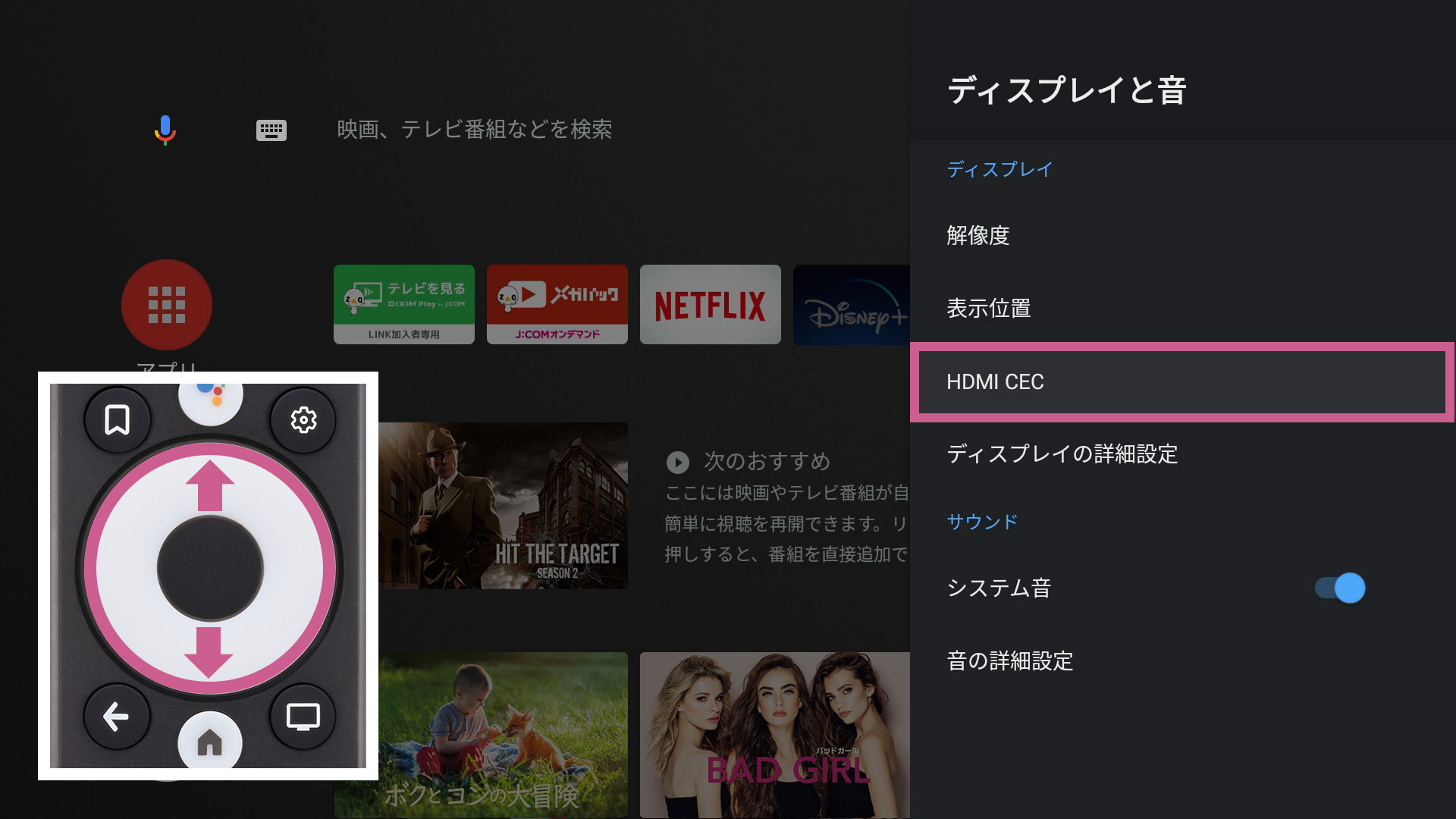Tap the Google voice search microphone icon
The width and height of the screenshot is (1456, 819).
coord(165,130)
